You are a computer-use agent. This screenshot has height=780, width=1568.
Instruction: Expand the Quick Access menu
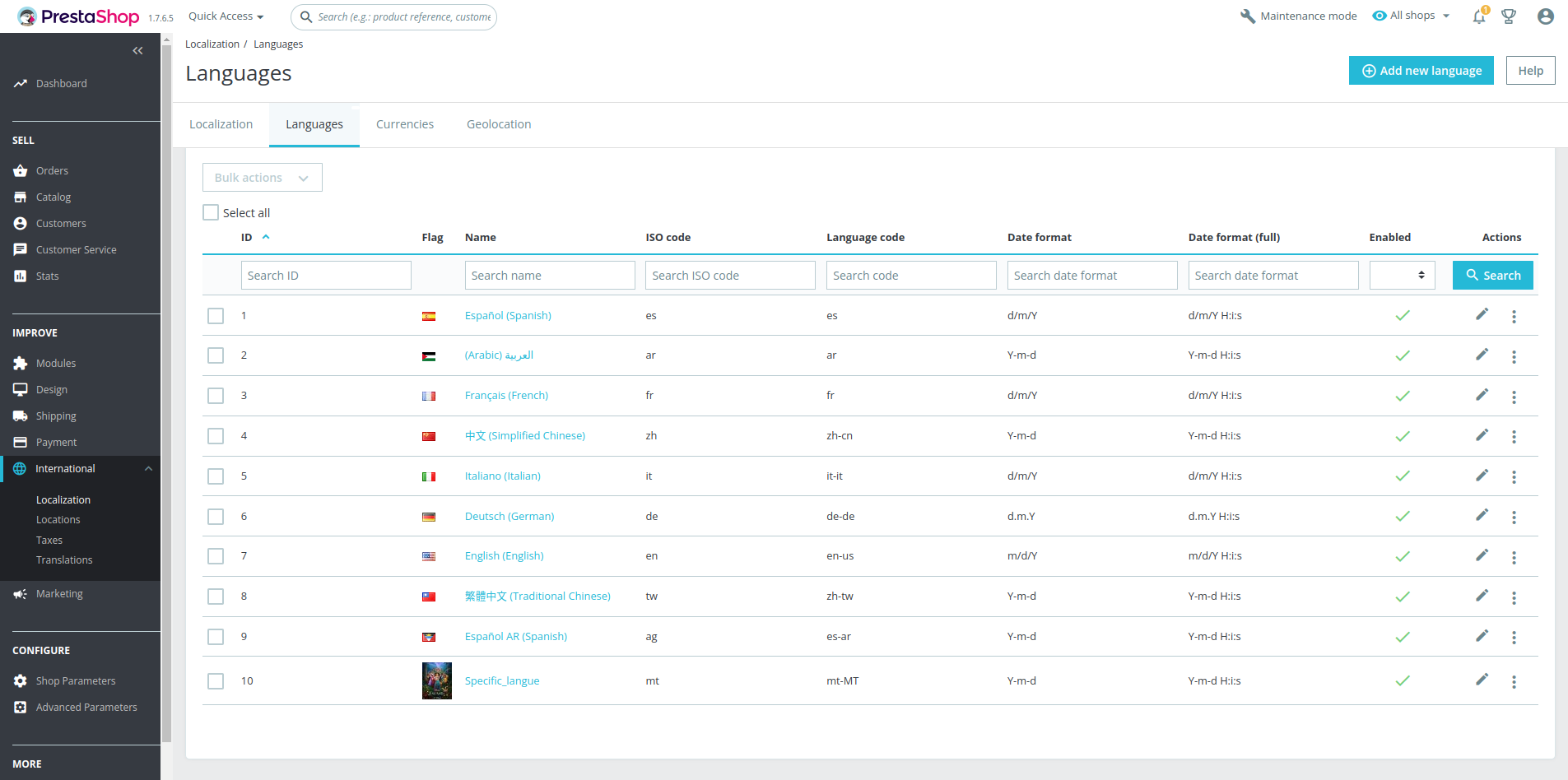click(224, 16)
